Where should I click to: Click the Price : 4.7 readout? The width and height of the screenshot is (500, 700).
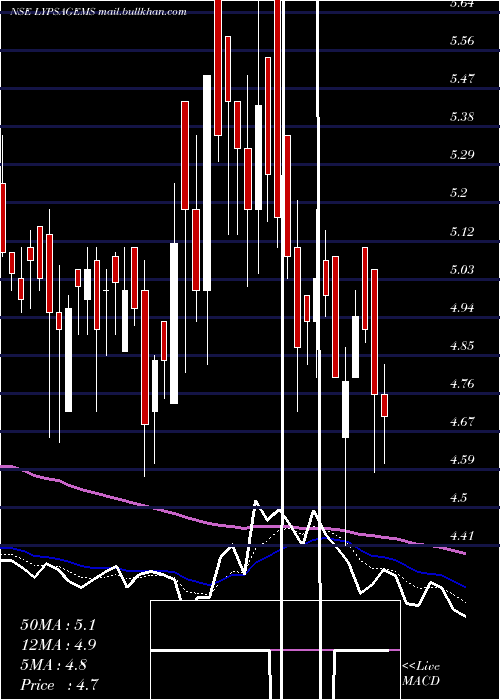[59, 684]
